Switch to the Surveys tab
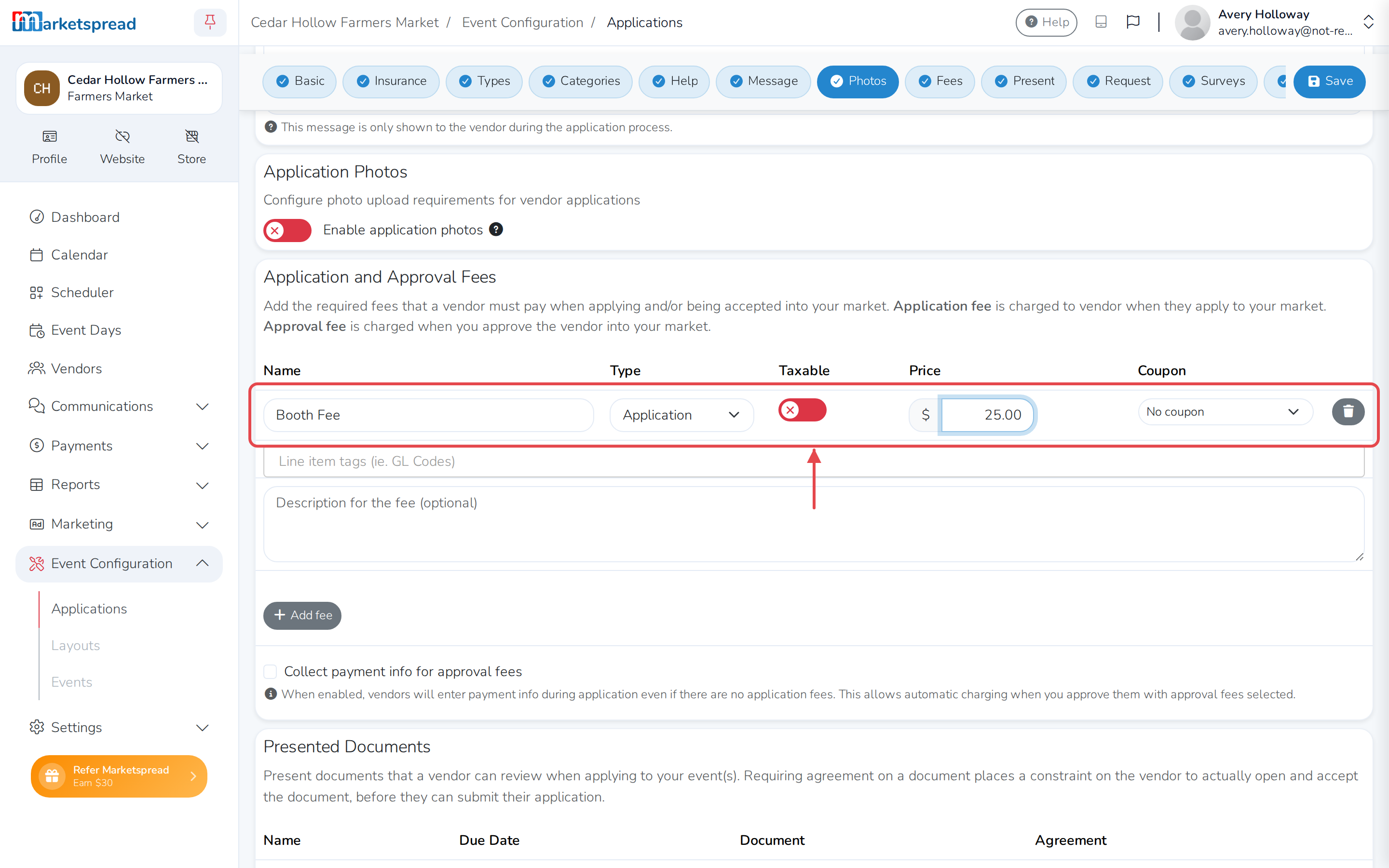This screenshot has height=868, width=1389. coord(1213,81)
